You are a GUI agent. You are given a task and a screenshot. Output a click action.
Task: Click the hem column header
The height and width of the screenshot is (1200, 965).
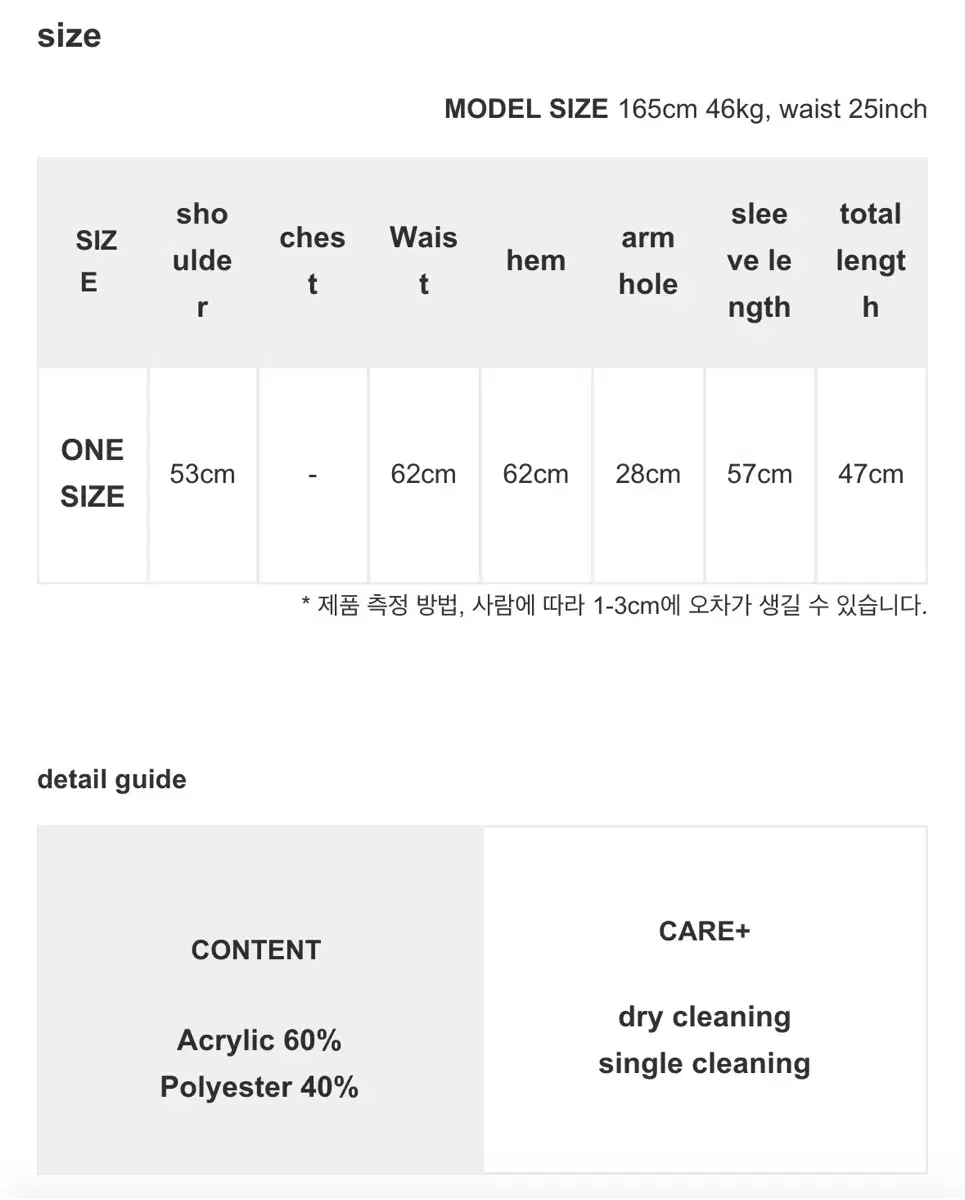536,261
